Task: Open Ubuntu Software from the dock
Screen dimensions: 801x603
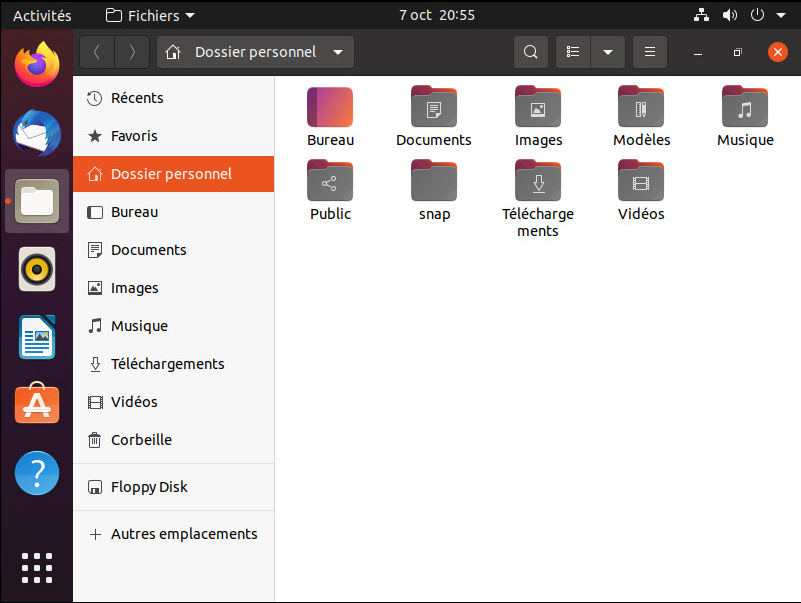Action: 37,404
